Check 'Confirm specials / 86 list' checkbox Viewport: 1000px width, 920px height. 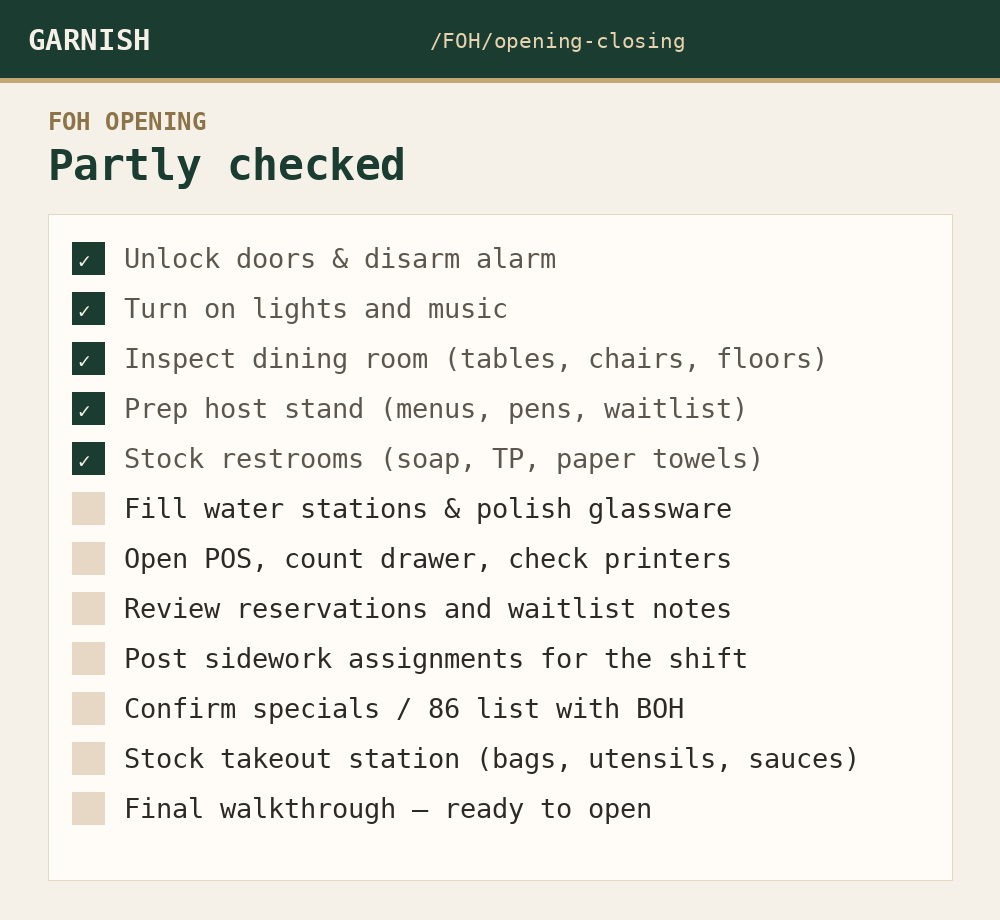[88, 708]
